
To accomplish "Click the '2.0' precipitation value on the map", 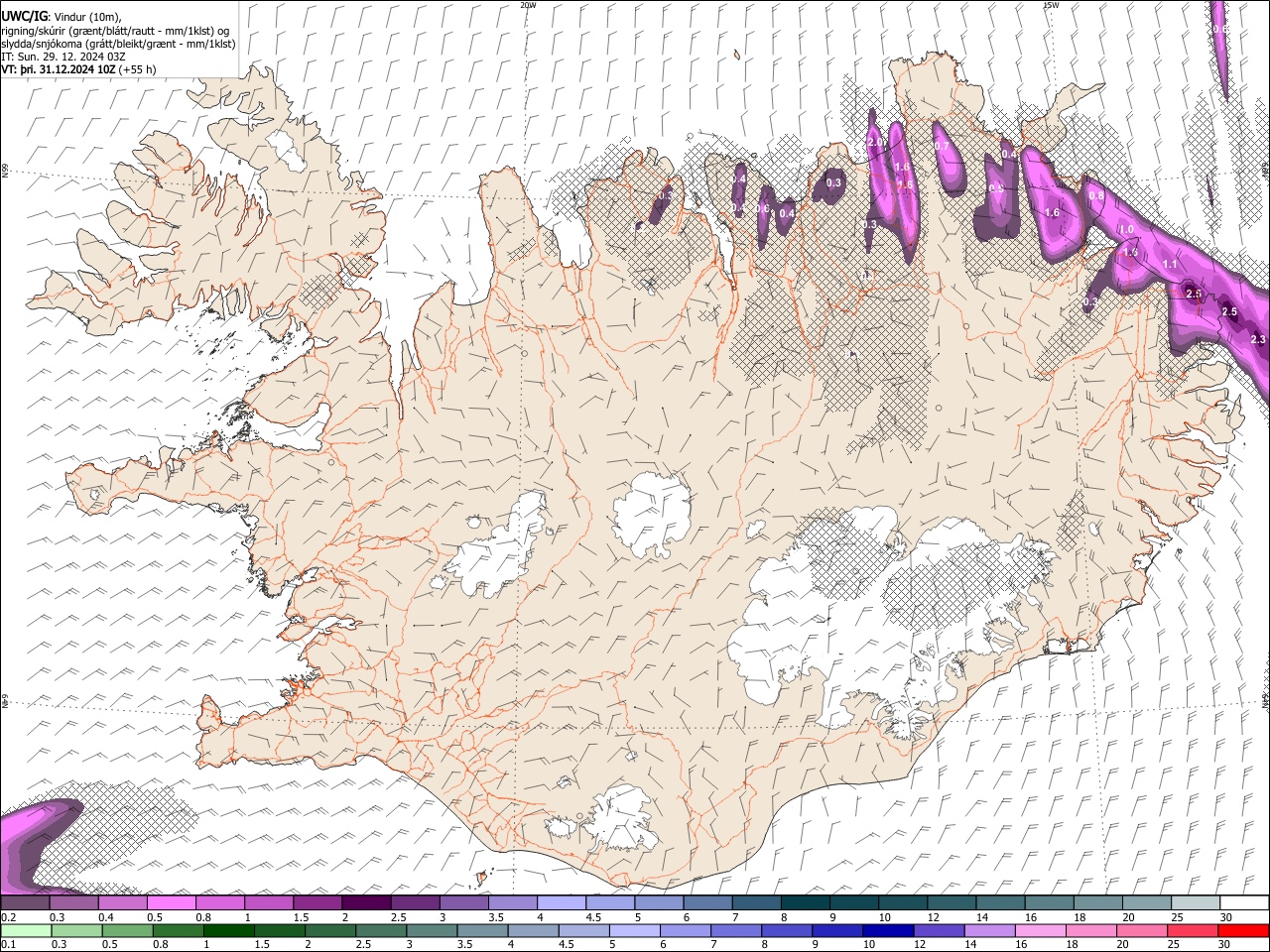I will 876,143.
